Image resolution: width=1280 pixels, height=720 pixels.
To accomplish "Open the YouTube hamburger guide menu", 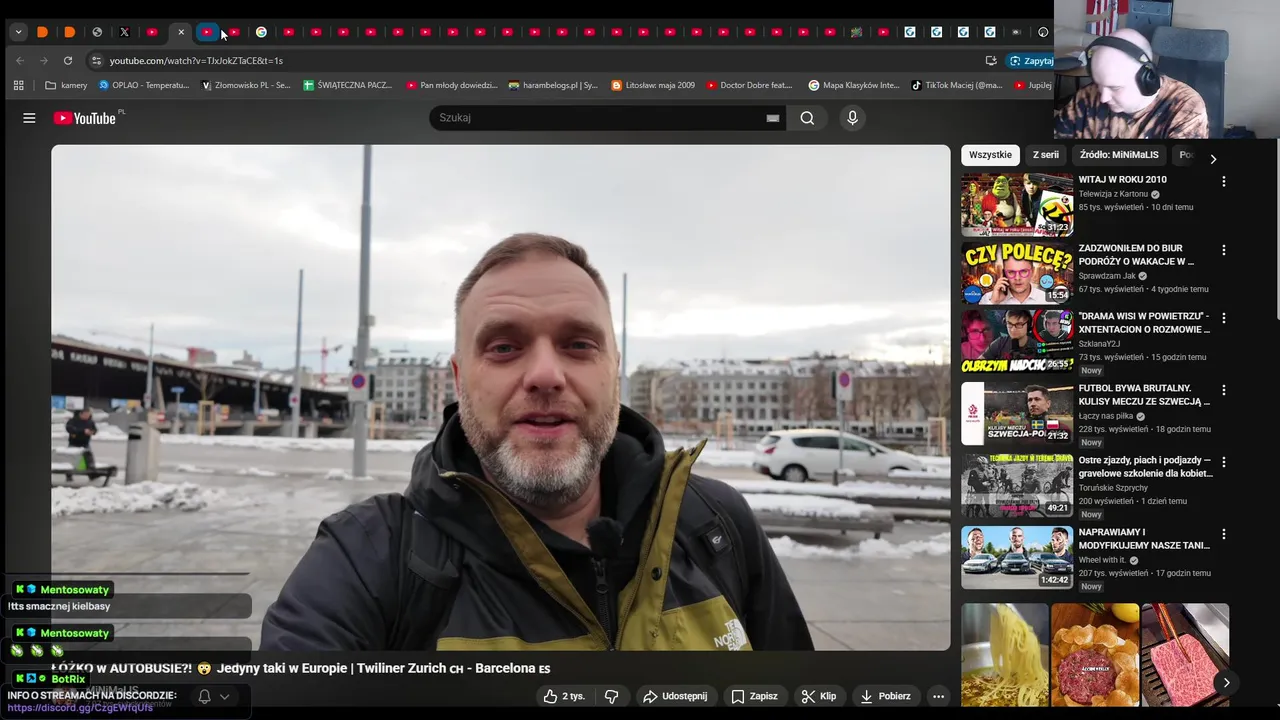I will click(29, 118).
